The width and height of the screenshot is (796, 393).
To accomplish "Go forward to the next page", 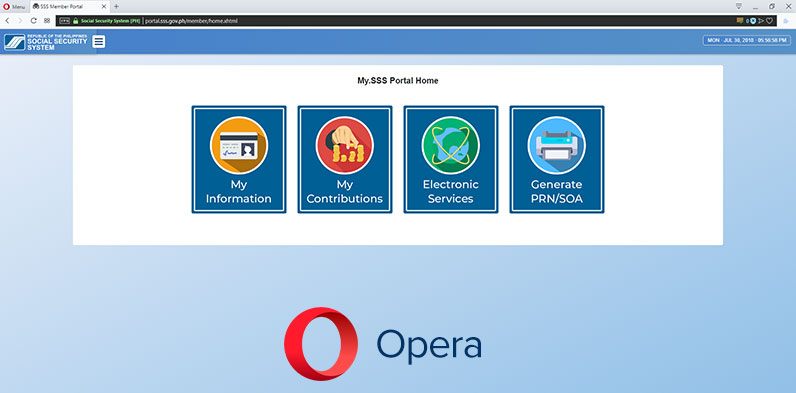I will point(20,21).
